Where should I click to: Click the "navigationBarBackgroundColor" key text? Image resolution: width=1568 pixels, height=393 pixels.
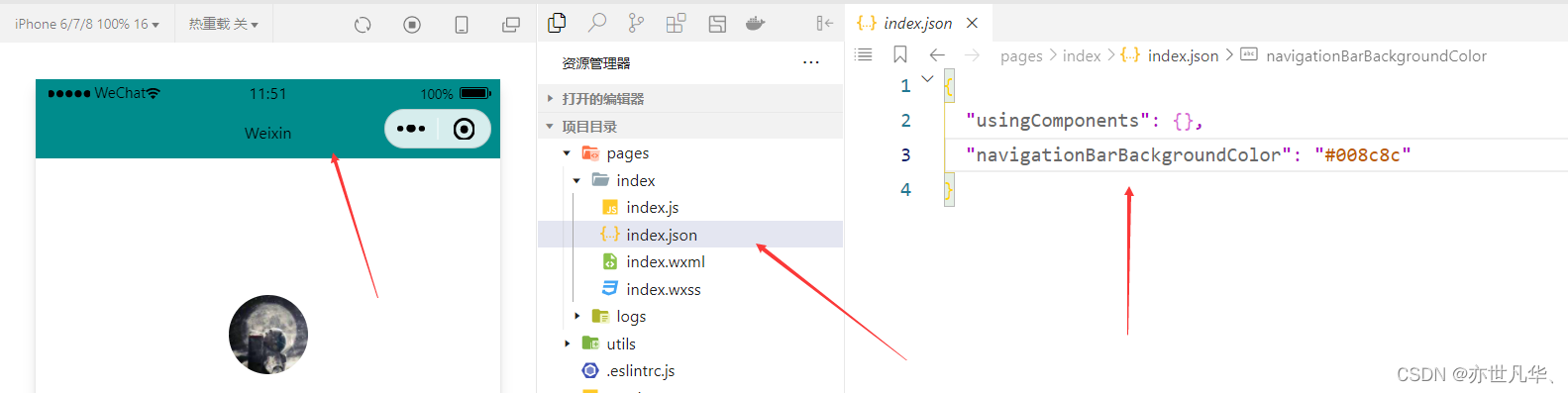[1128, 155]
